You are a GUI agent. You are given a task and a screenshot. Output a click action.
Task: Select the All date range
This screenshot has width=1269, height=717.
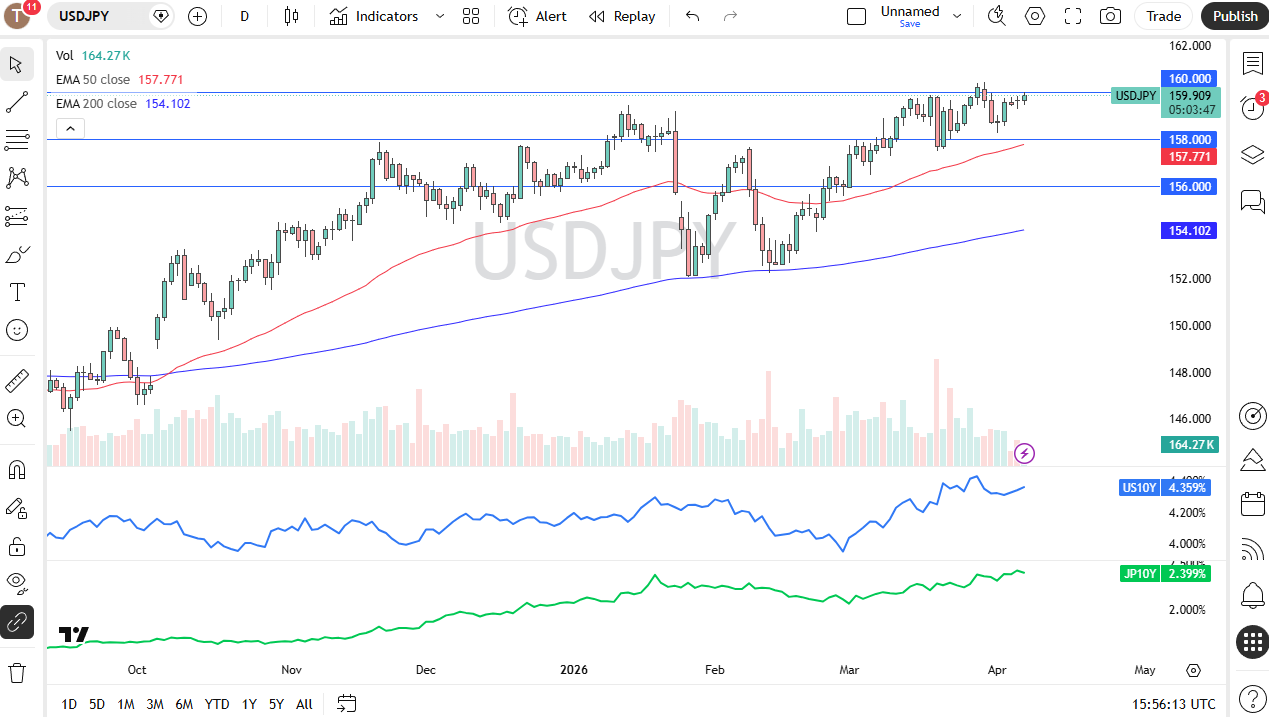[x=304, y=704]
